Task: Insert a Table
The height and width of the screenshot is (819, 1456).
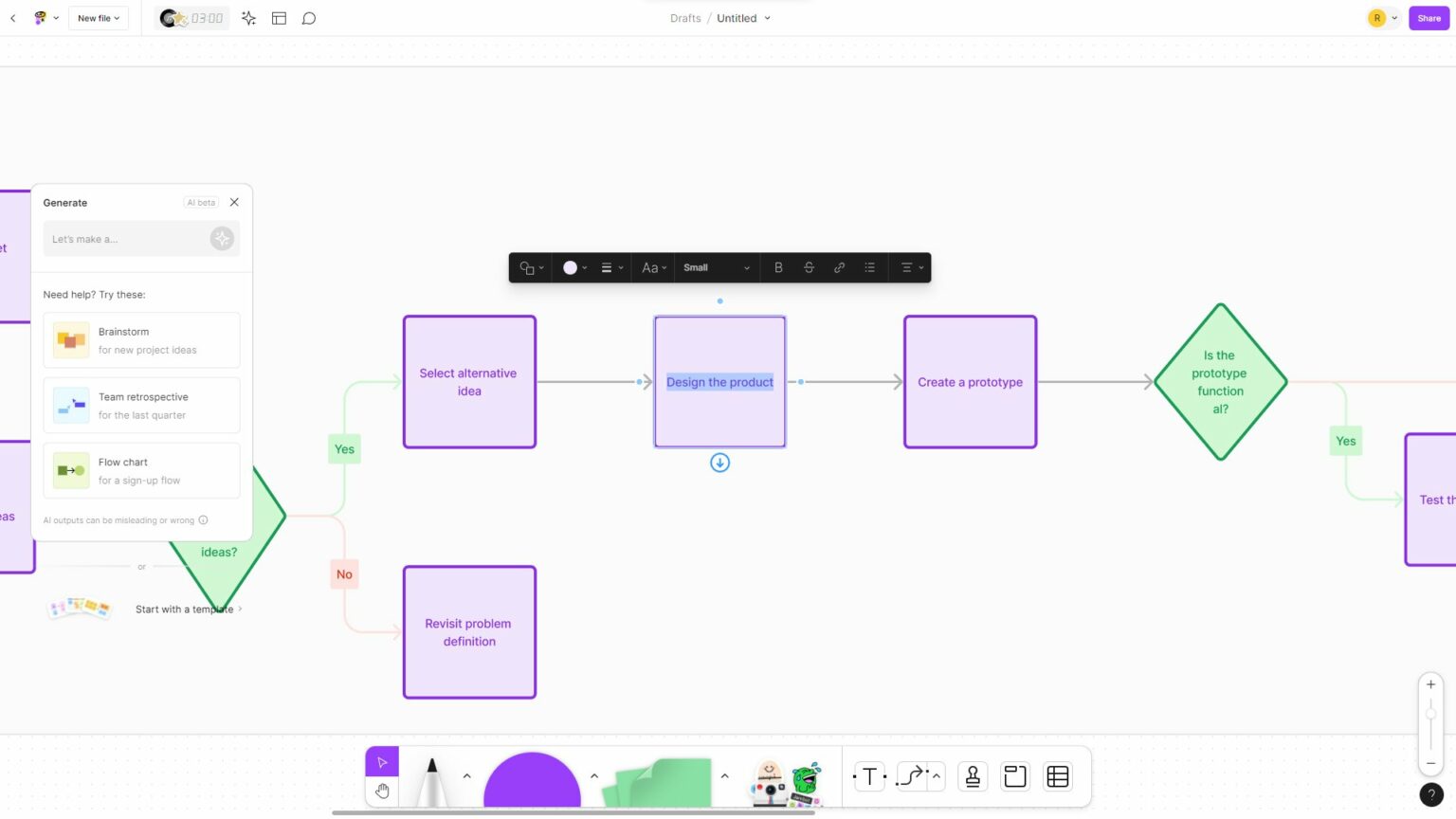Action: pos(1057,775)
